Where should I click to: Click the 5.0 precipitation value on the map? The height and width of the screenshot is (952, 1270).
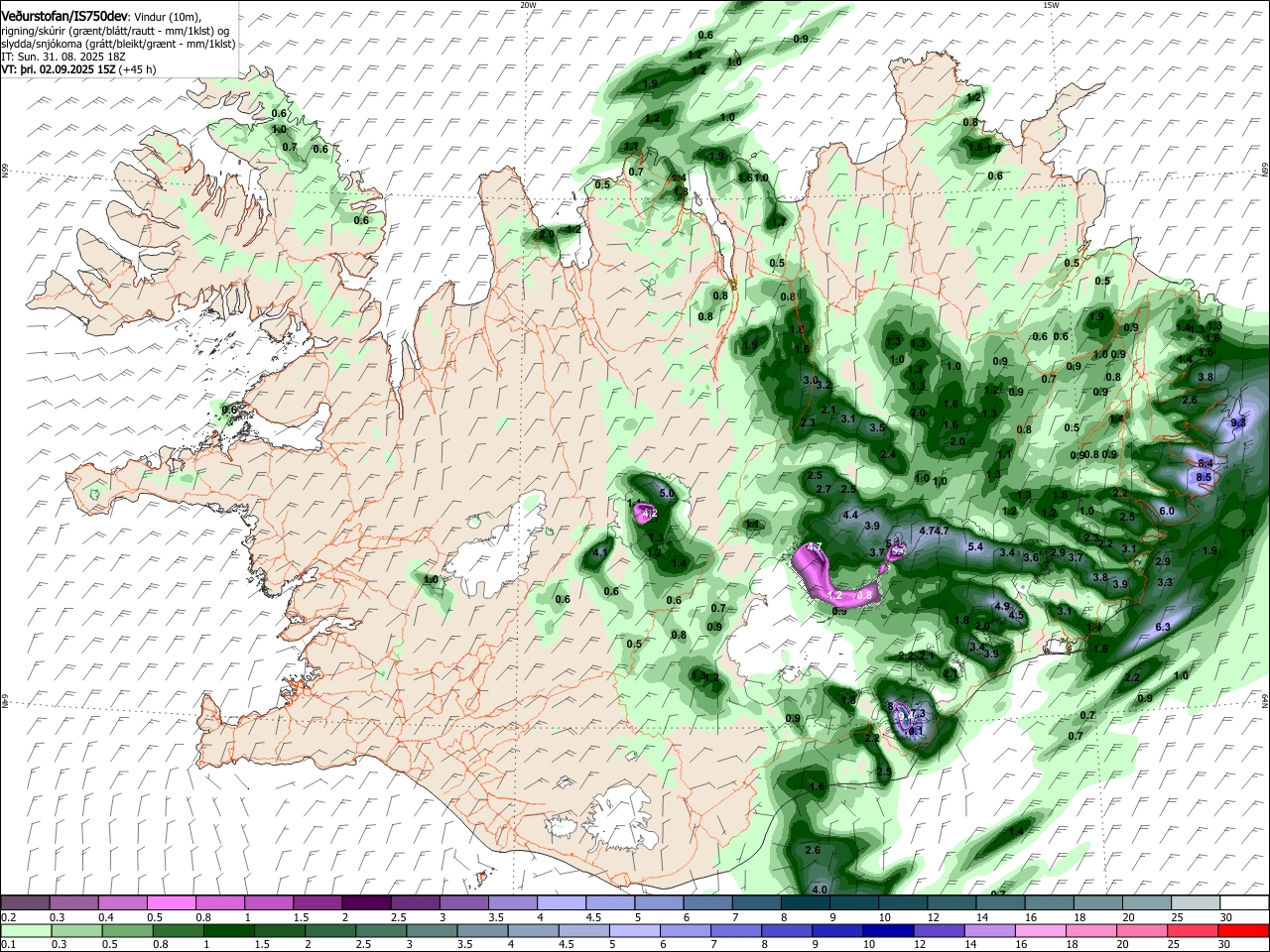pos(667,493)
